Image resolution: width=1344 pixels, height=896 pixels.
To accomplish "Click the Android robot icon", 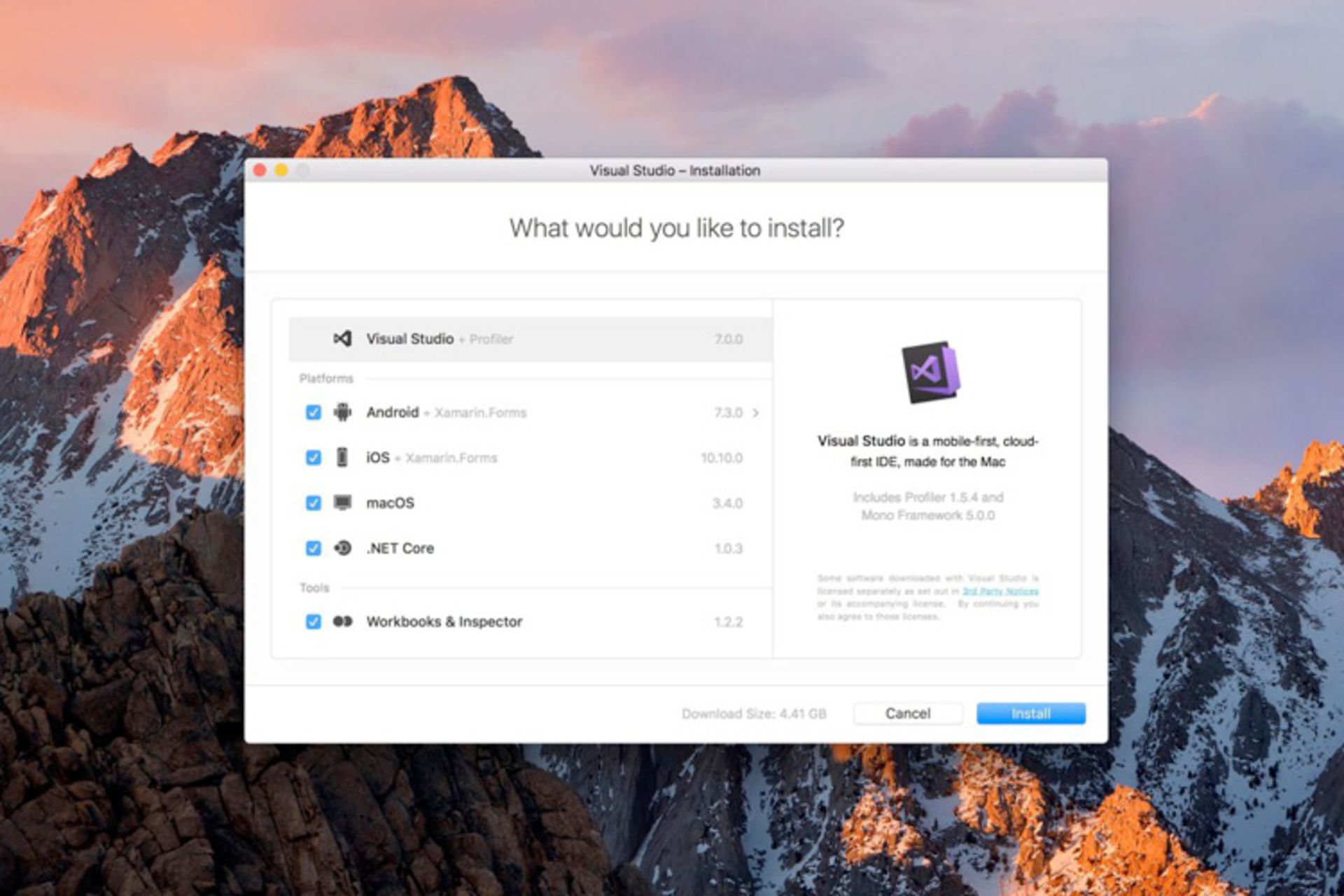I will pos(342,412).
